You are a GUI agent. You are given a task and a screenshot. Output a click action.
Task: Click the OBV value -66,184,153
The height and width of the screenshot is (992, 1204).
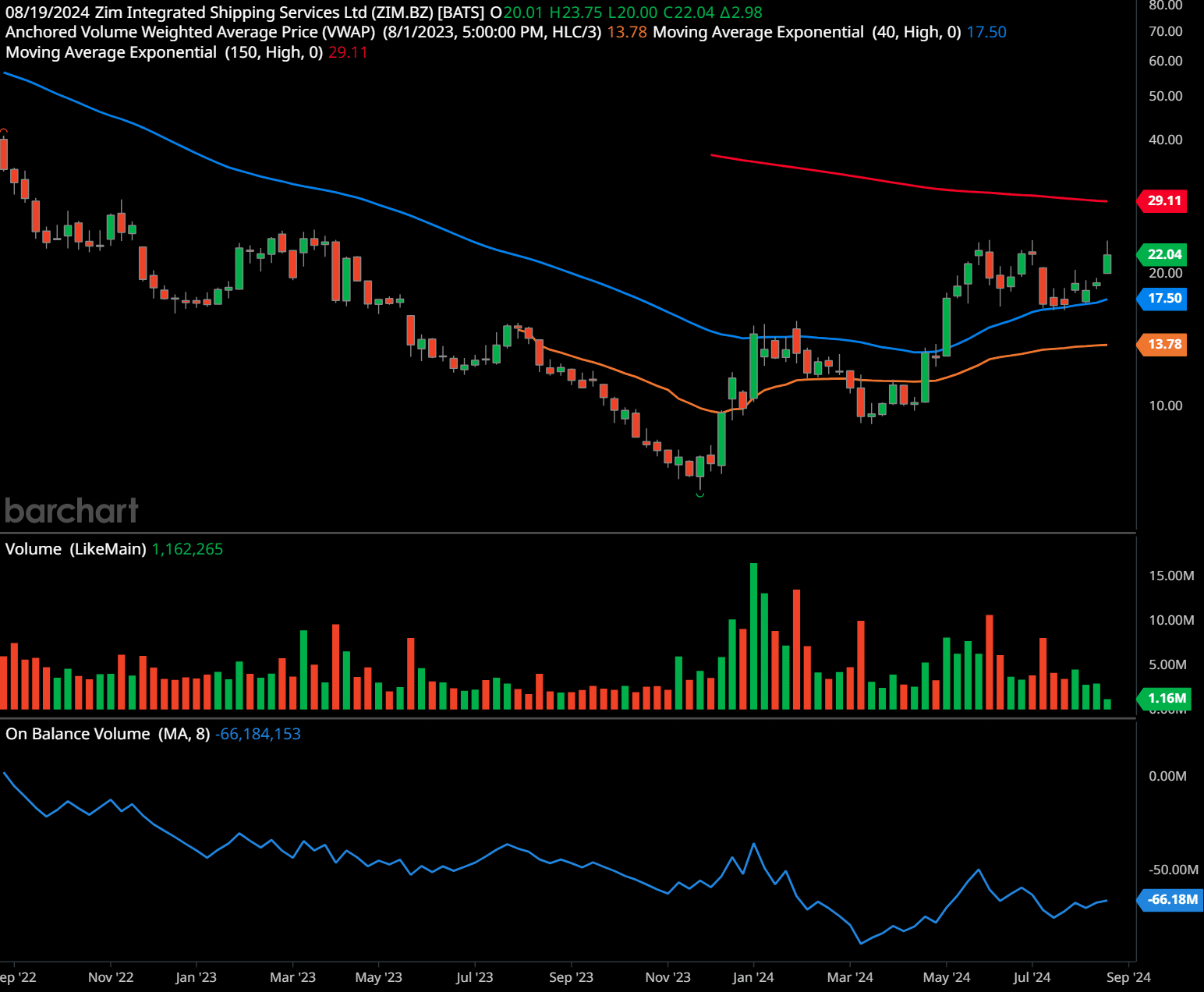coord(258,734)
